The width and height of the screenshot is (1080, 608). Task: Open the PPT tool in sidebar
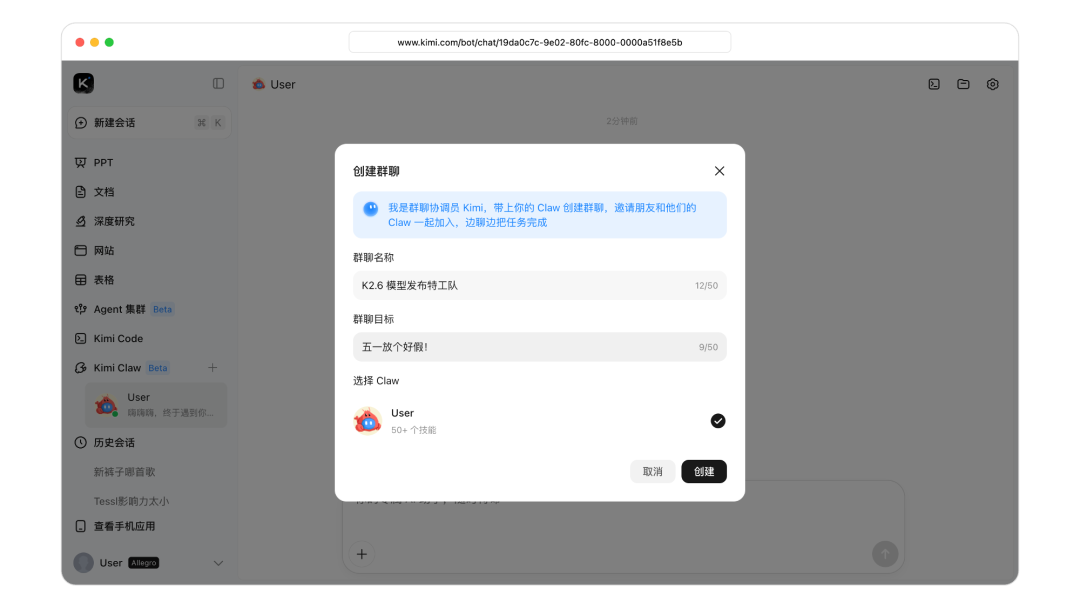pos(103,162)
